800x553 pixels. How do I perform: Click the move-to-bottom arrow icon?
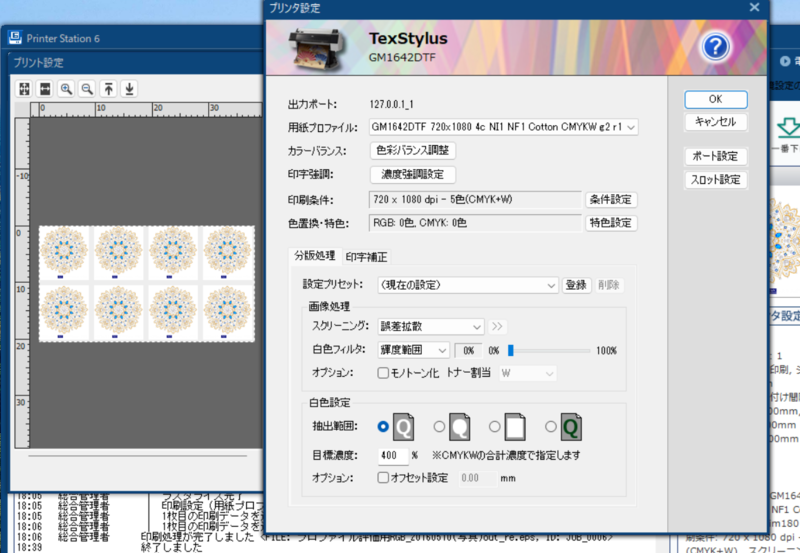[130, 89]
